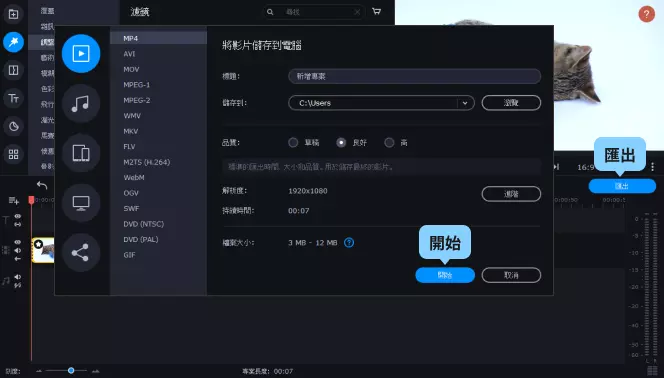The image size is (664, 378).
Task: Choose DVD (NTSC) format
Action: tap(158, 224)
